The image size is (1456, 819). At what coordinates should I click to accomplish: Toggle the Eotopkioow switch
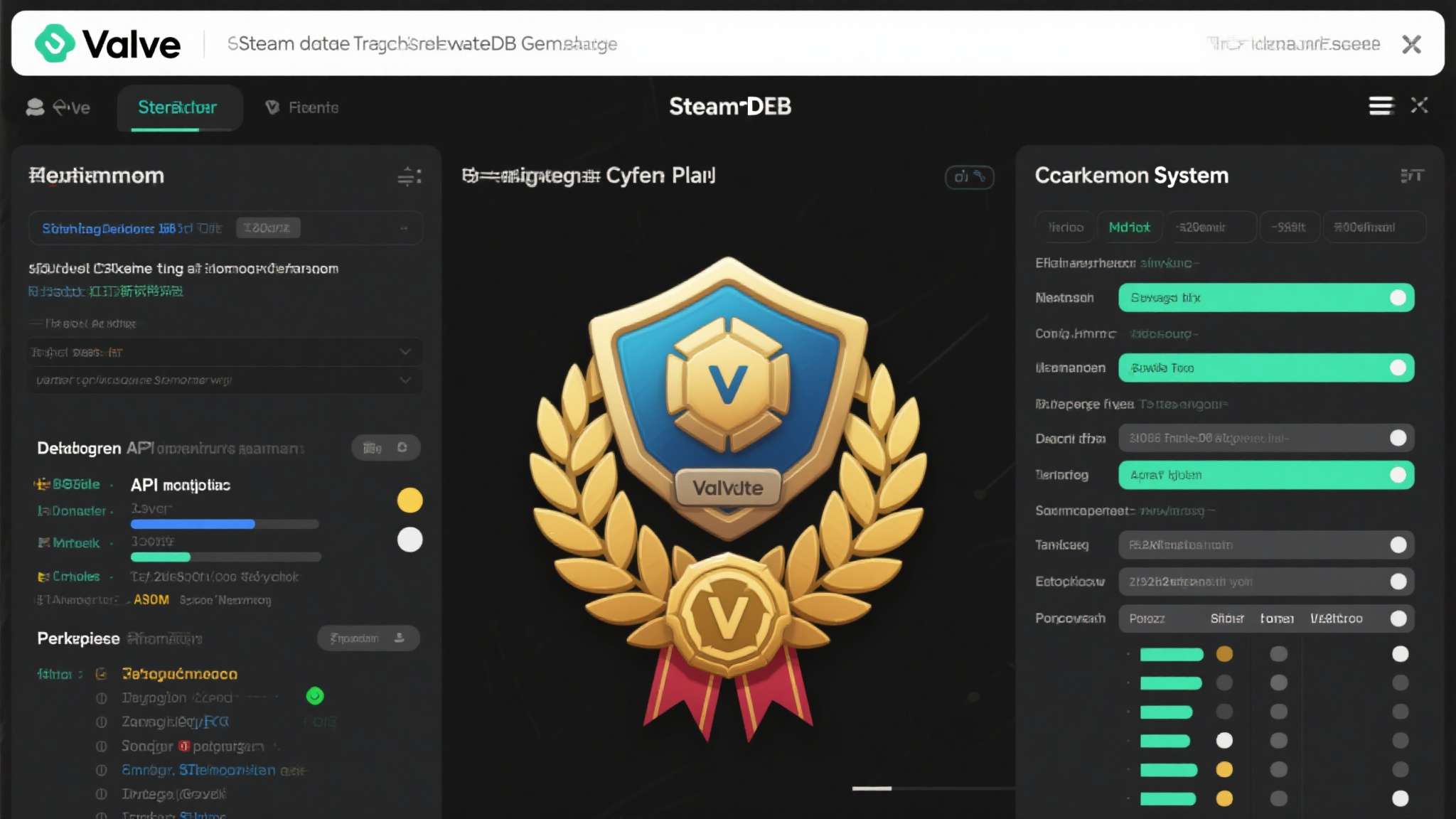pyautogui.click(x=1398, y=582)
